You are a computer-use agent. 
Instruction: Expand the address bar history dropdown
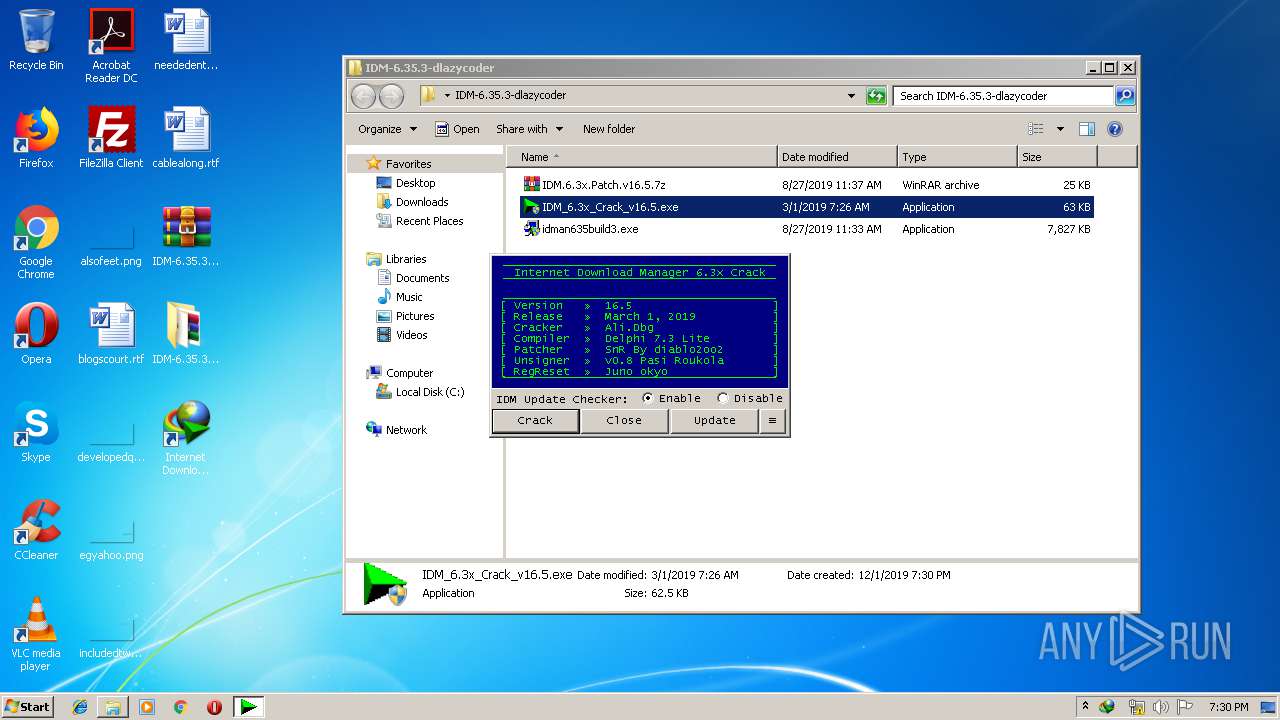(x=851, y=96)
